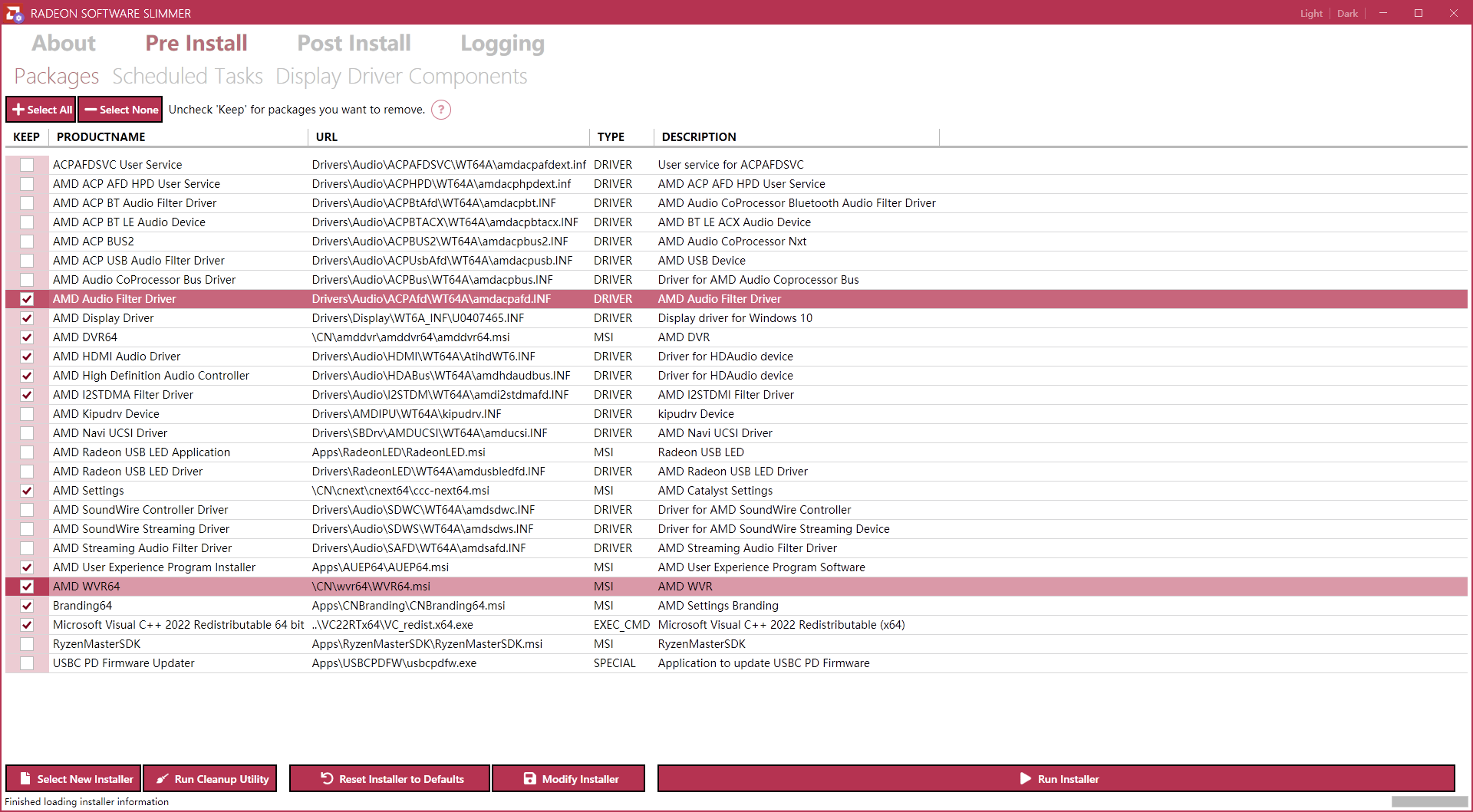Sort by the DESCRIPTION column header
Screen dimensions: 1473x812
796,137
